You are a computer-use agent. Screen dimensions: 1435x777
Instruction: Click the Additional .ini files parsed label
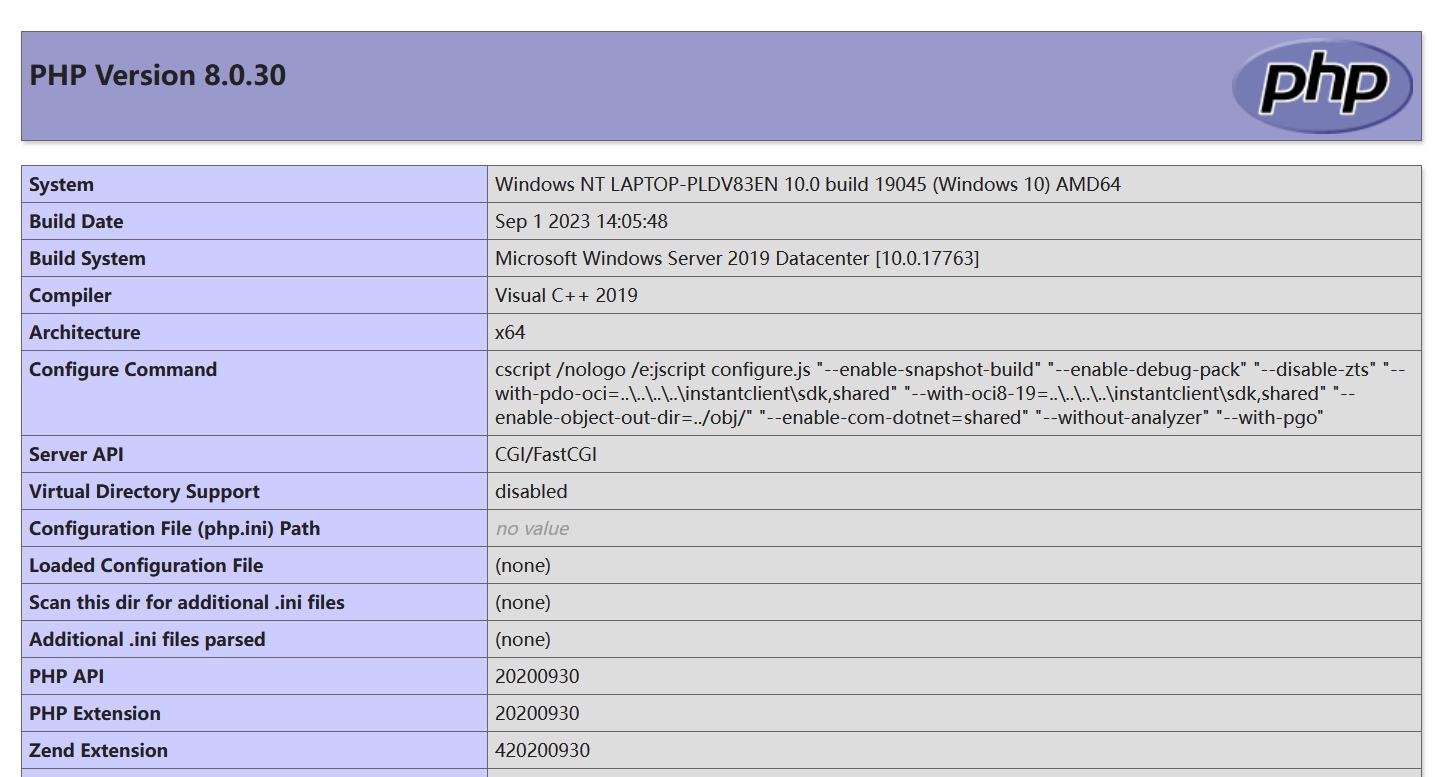tap(147, 640)
